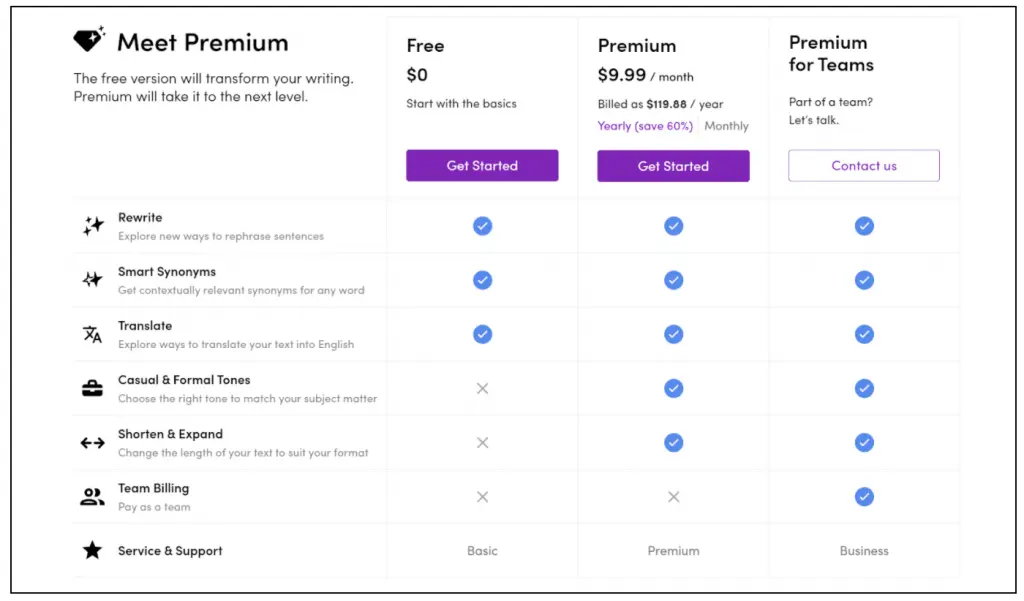Click the Service & Support star icon
1024x601 pixels.
(93, 550)
